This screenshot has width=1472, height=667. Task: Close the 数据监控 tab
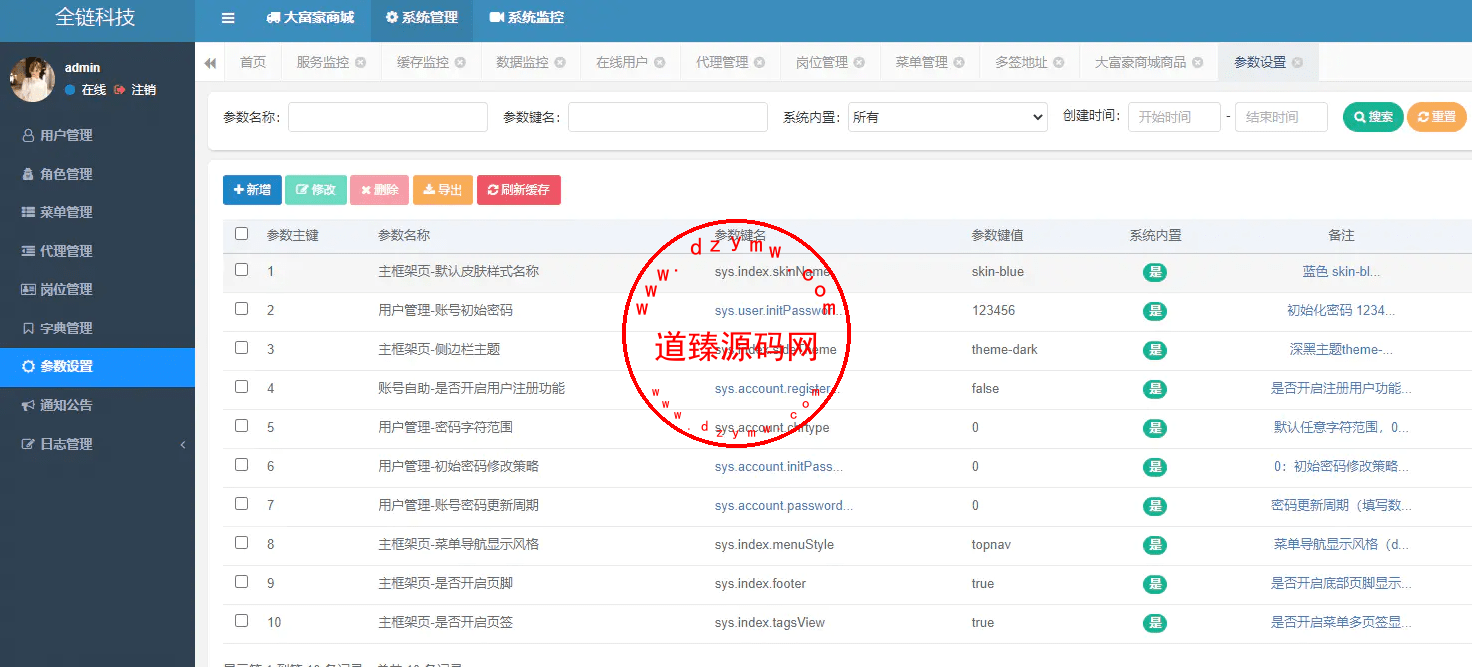click(560, 62)
